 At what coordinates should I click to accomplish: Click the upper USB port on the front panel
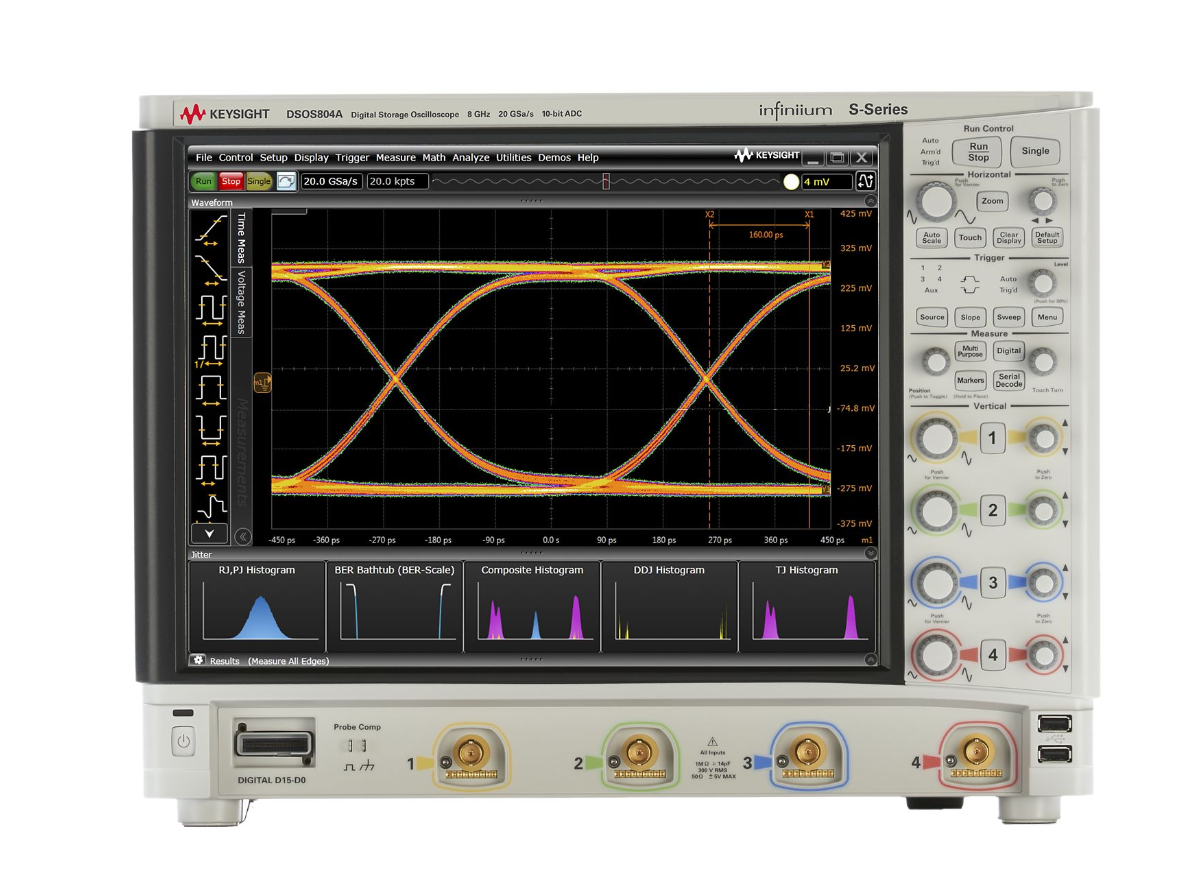tap(1053, 724)
